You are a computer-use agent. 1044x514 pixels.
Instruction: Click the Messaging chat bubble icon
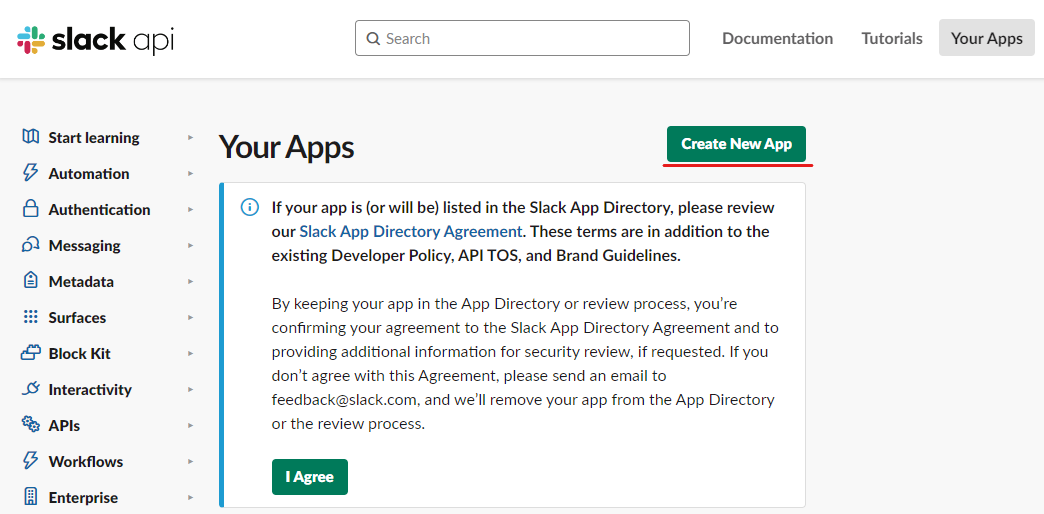pyautogui.click(x=31, y=245)
